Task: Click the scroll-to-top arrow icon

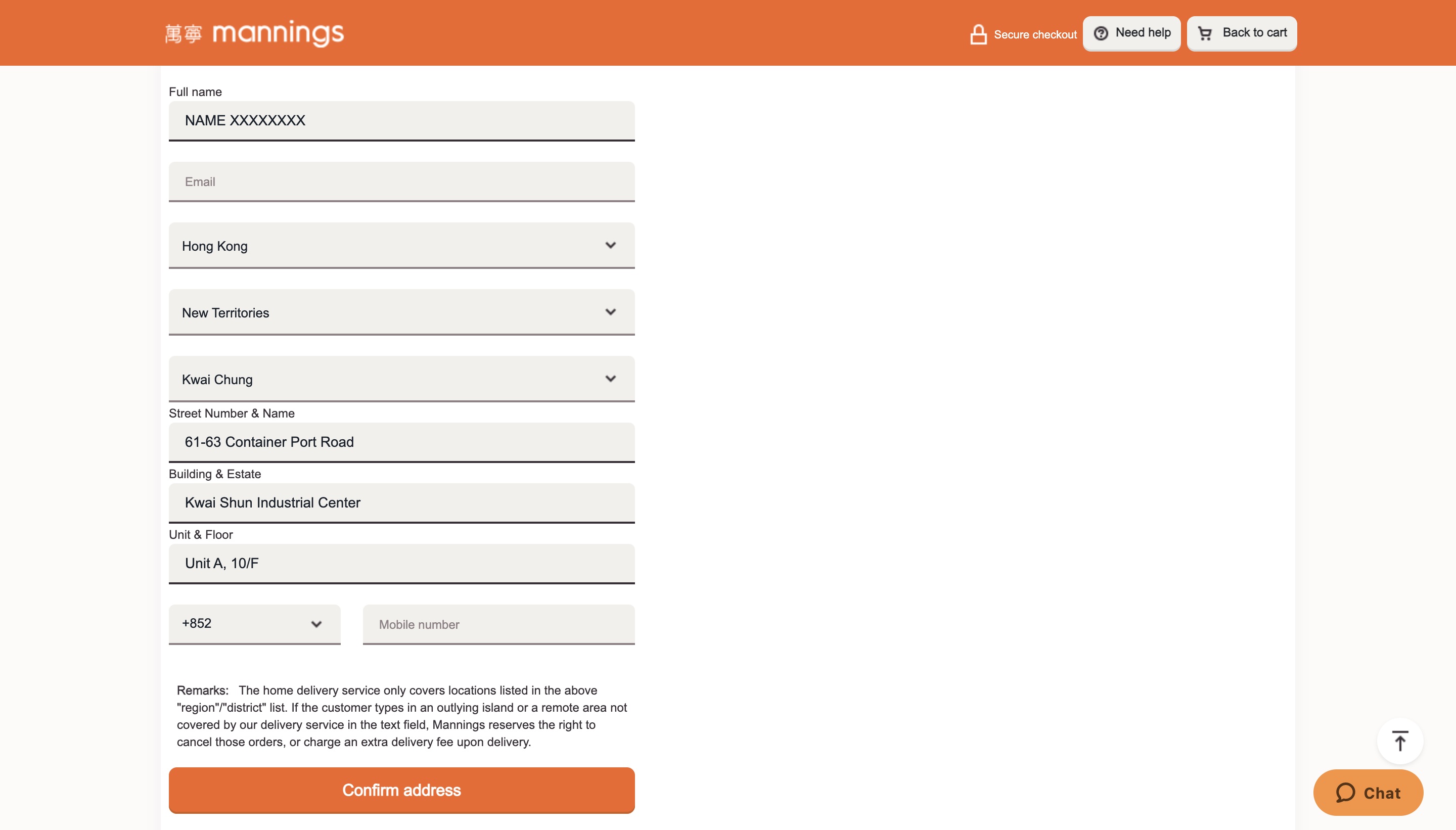Action: pos(1400,741)
